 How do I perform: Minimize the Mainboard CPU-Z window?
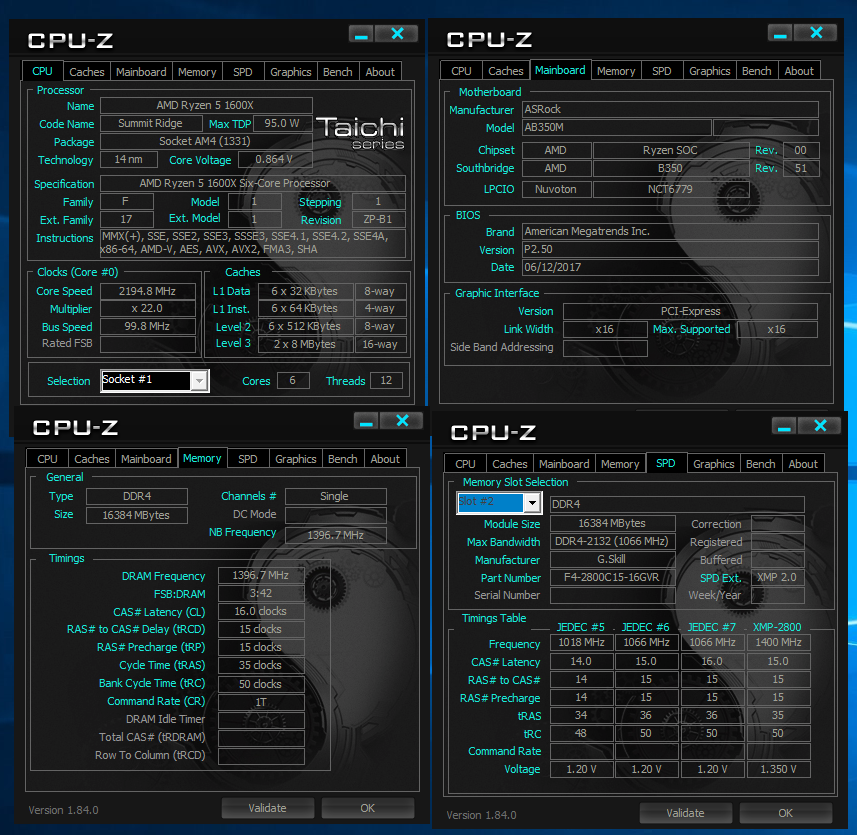780,33
